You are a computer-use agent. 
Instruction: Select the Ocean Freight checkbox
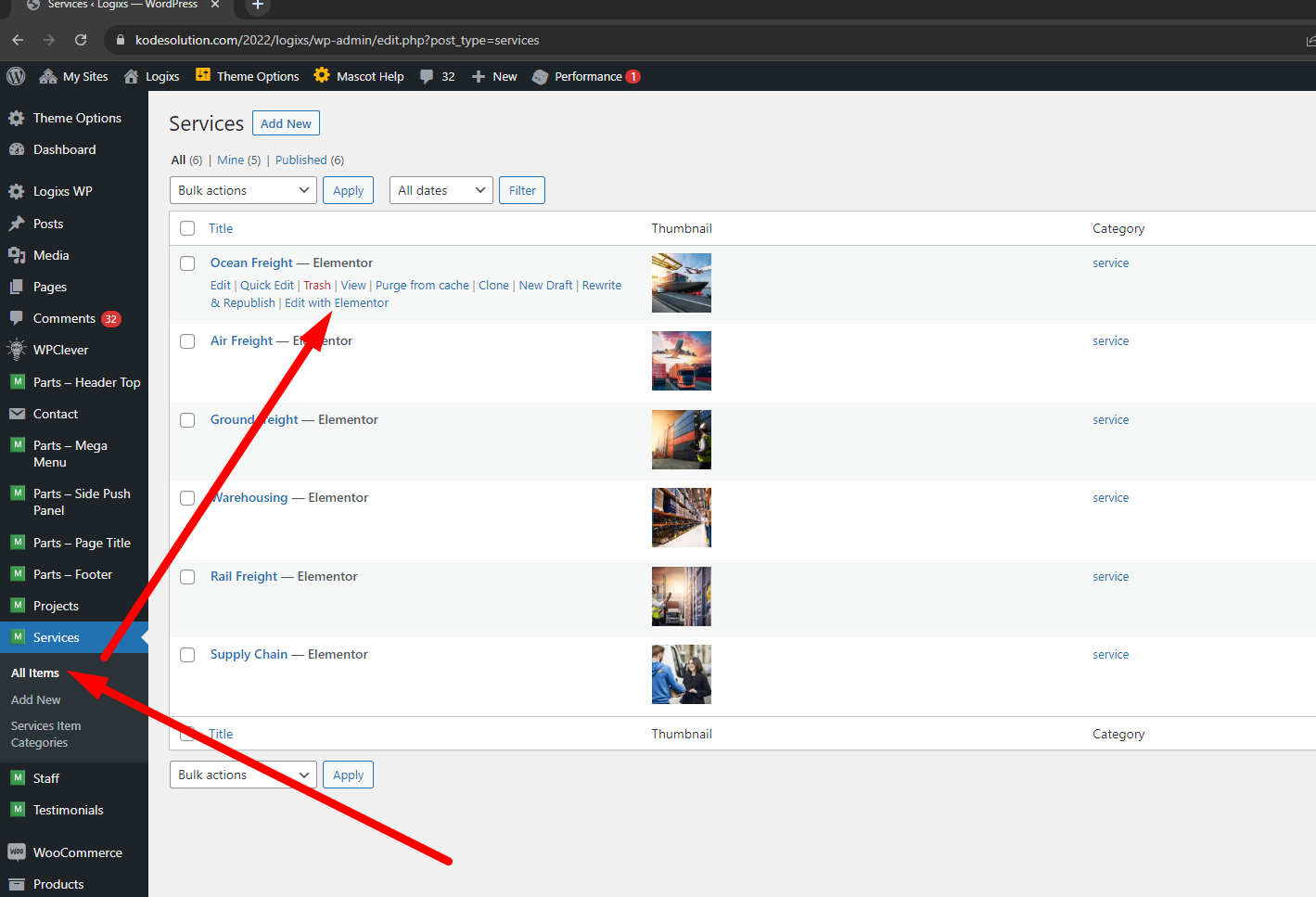click(x=187, y=263)
